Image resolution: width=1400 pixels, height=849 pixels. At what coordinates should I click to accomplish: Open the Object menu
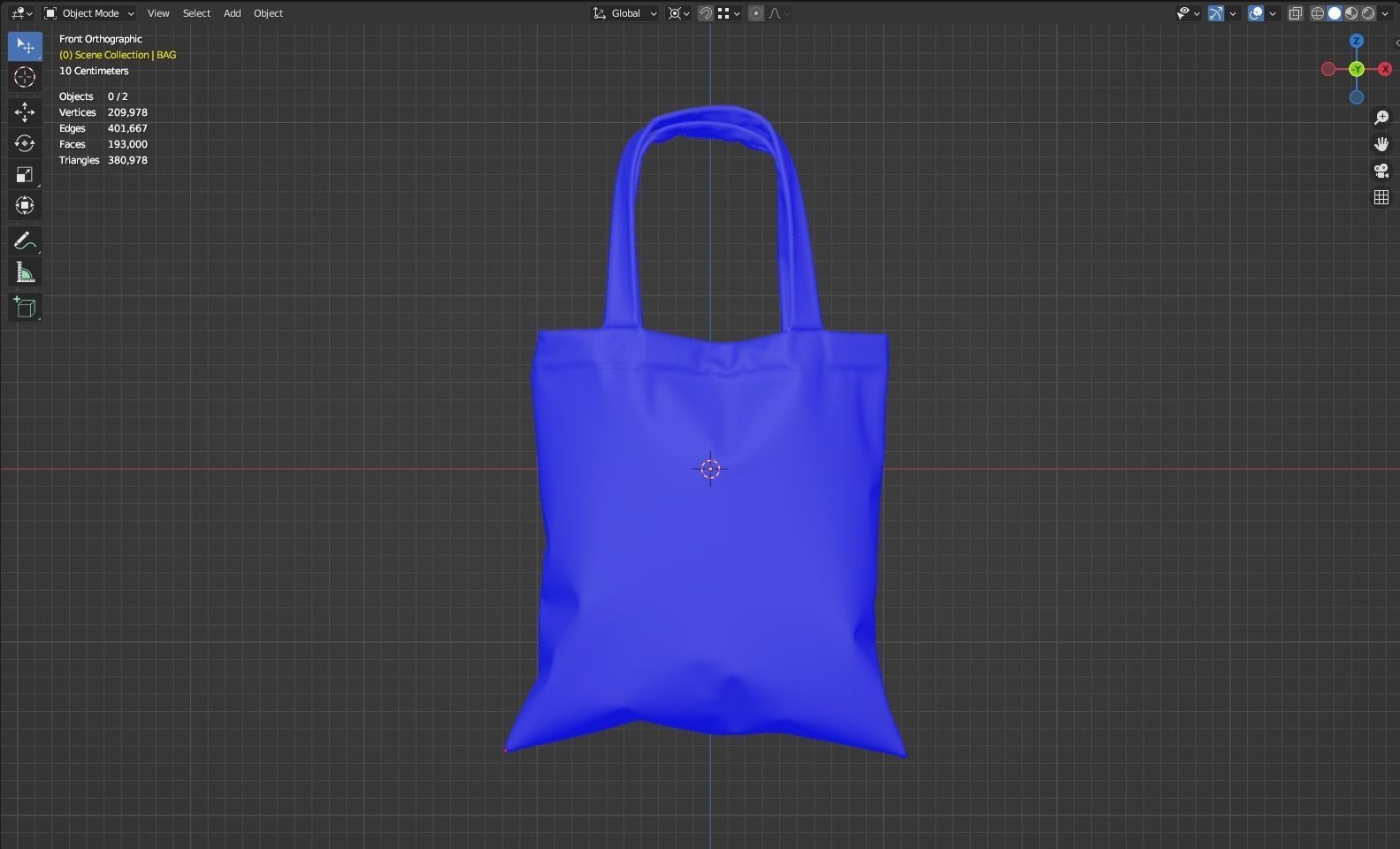[268, 13]
